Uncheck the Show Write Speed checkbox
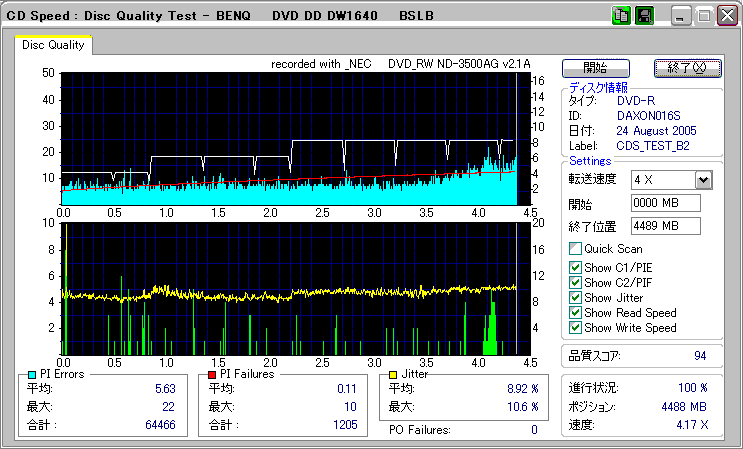 click(575, 327)
